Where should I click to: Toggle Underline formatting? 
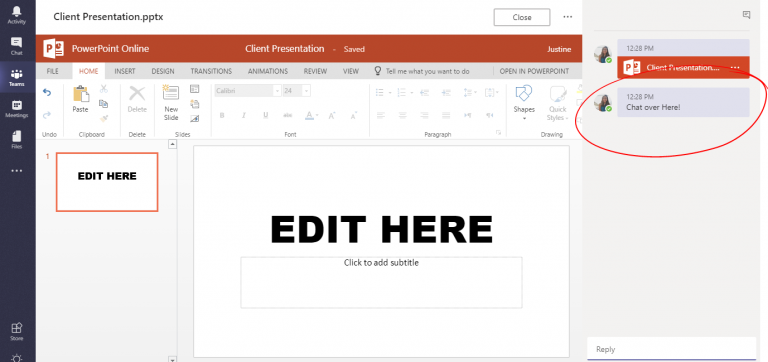coord(265,115)
